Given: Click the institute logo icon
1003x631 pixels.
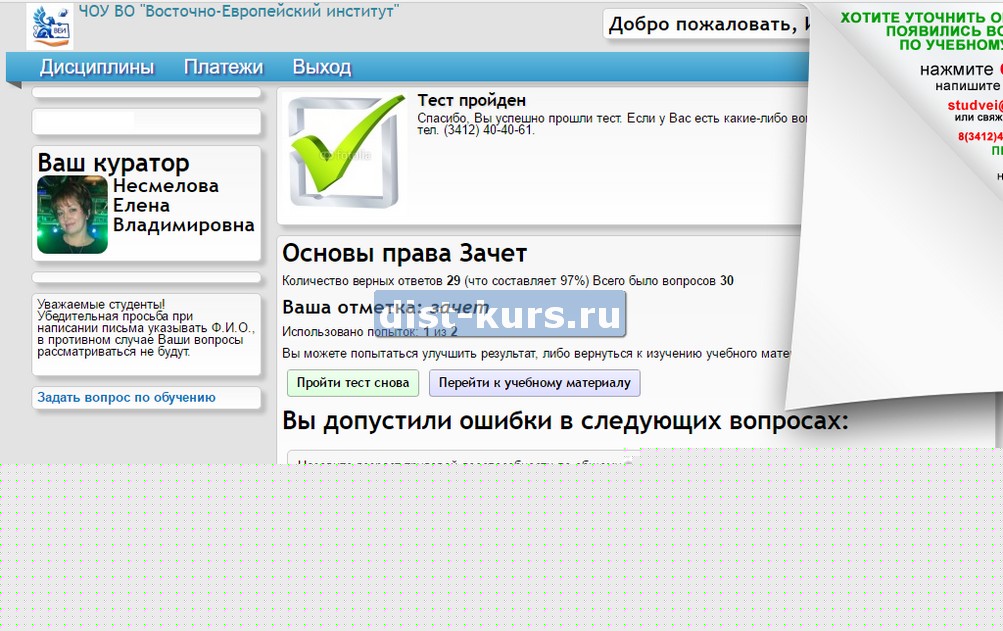Looking at the screenshot, I should click(x=50, y=26).
